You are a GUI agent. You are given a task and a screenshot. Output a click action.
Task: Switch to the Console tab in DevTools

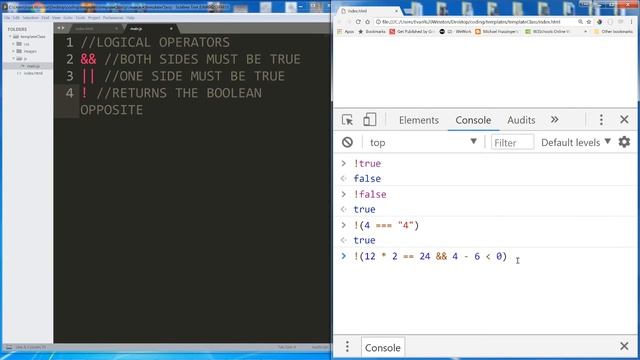coord(473,120)
